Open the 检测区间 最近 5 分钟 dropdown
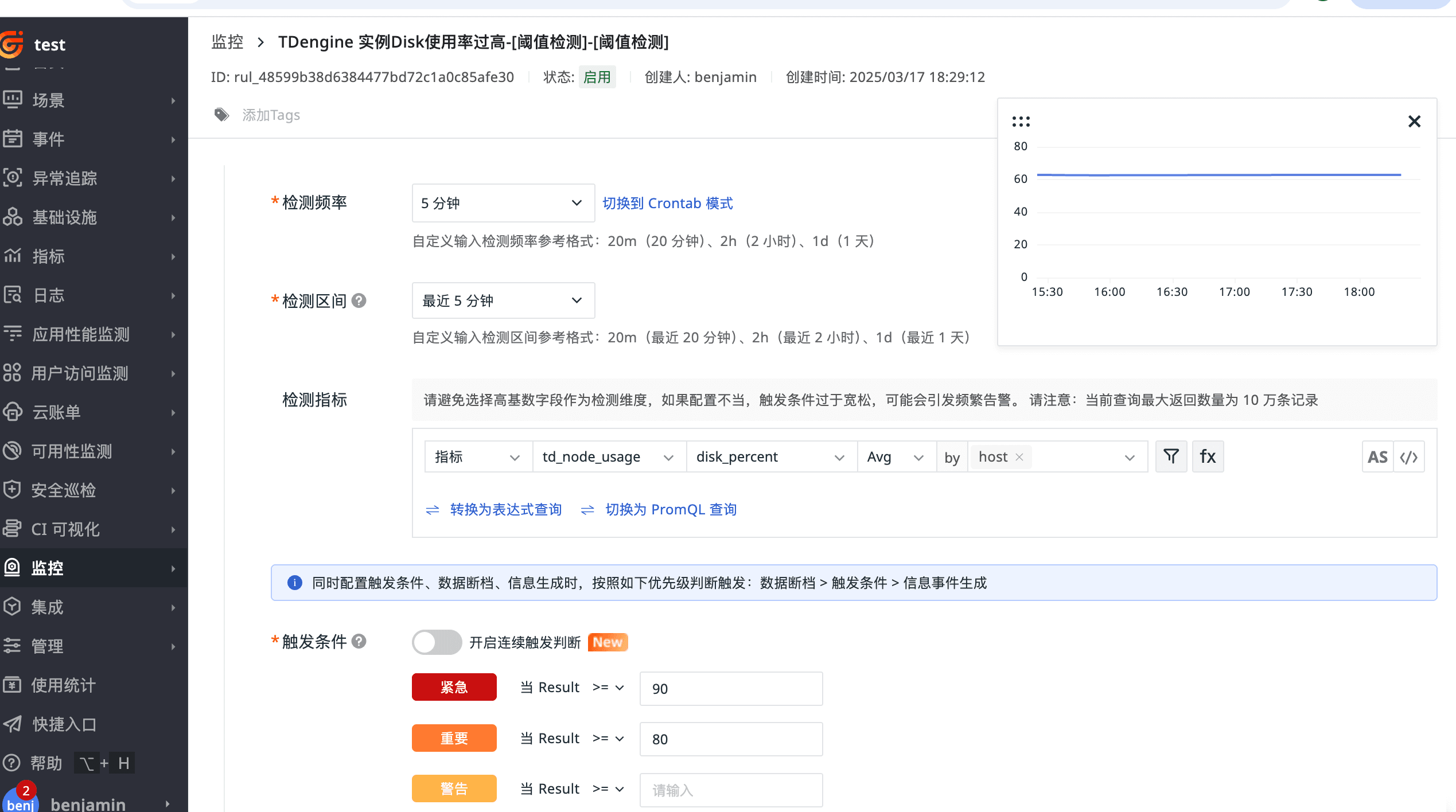This screenshot has width=1456, height=812. tap(503, 300)
